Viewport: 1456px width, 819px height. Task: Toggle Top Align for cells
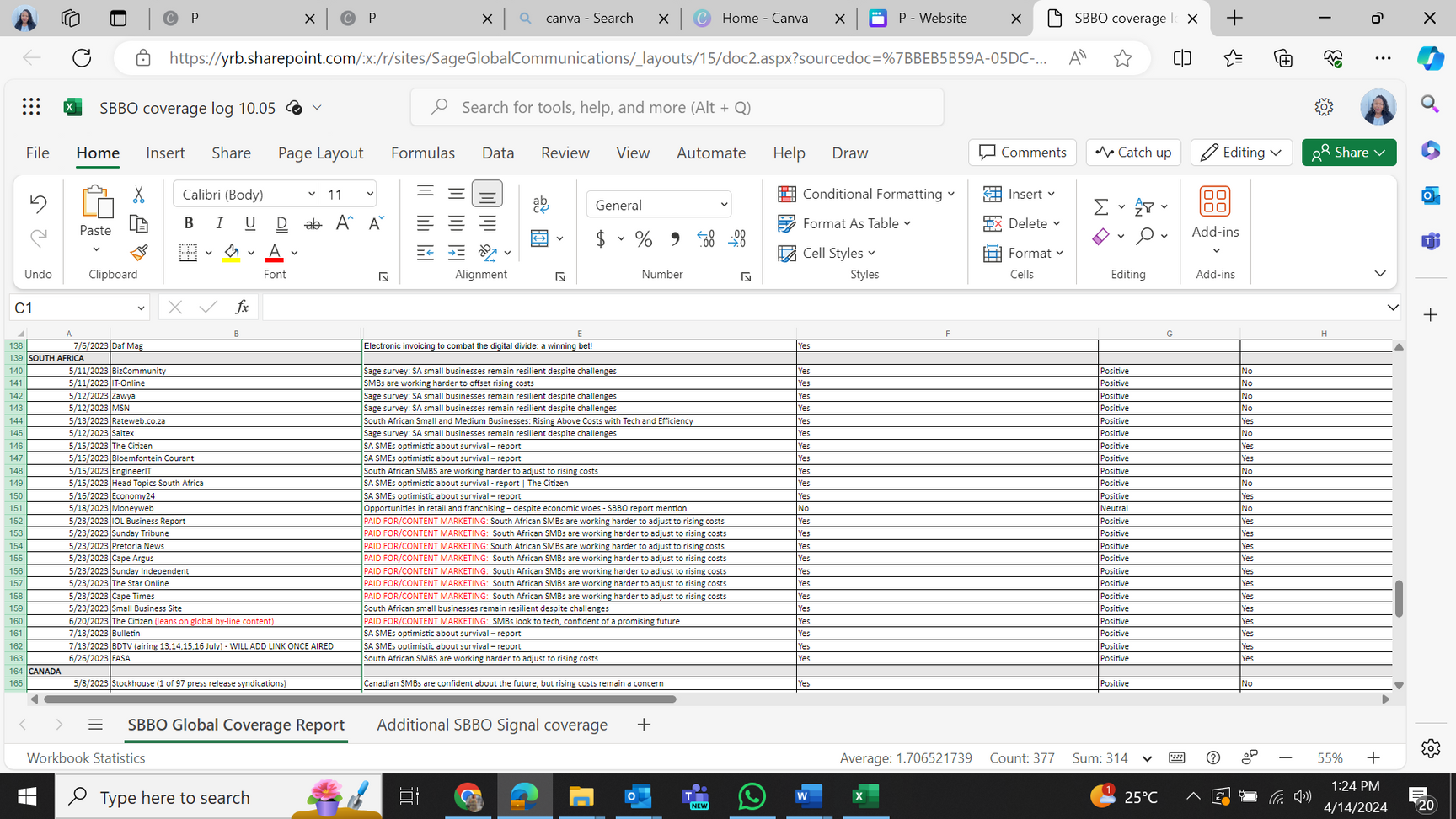(426, 192)
